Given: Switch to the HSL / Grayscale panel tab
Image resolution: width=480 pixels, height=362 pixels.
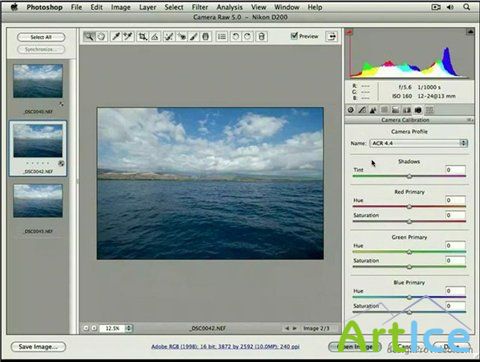Looking at the screenshot, I should tap(384, 110).
